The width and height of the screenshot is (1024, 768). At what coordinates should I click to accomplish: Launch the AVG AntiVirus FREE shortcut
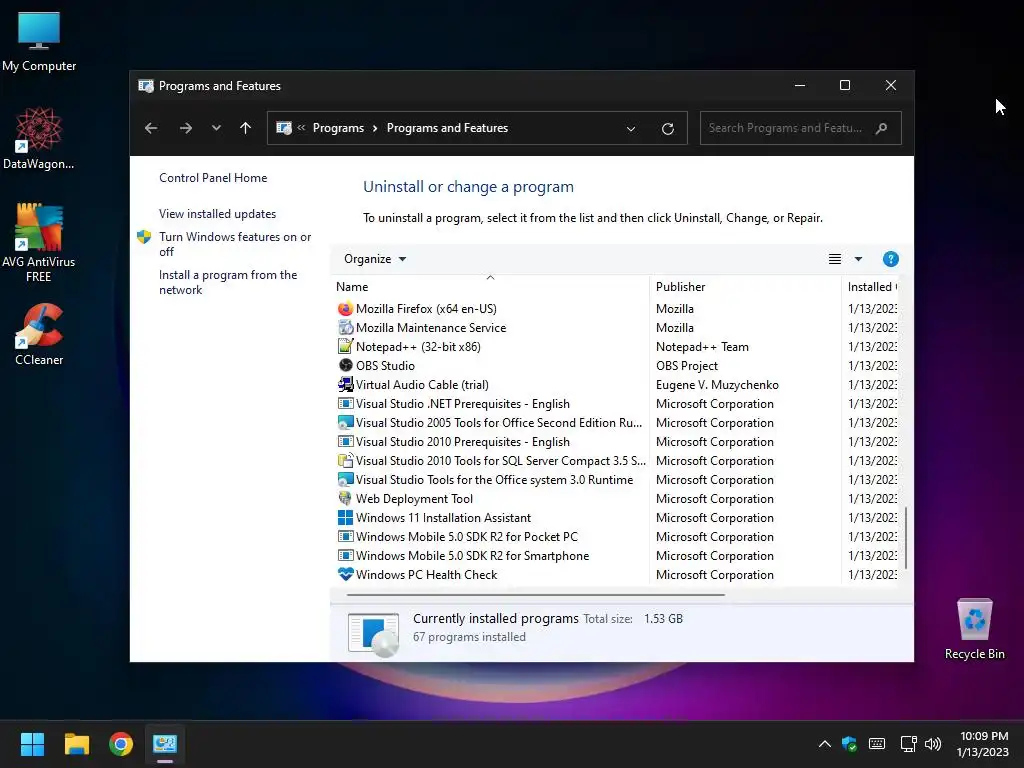click(39, 242)
